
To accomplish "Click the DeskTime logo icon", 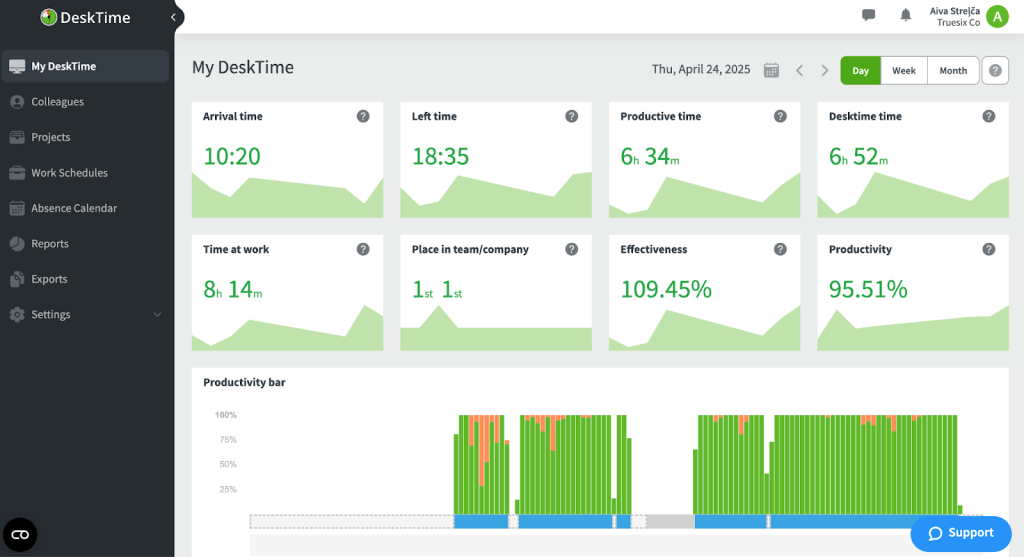I will pos(48,18).
